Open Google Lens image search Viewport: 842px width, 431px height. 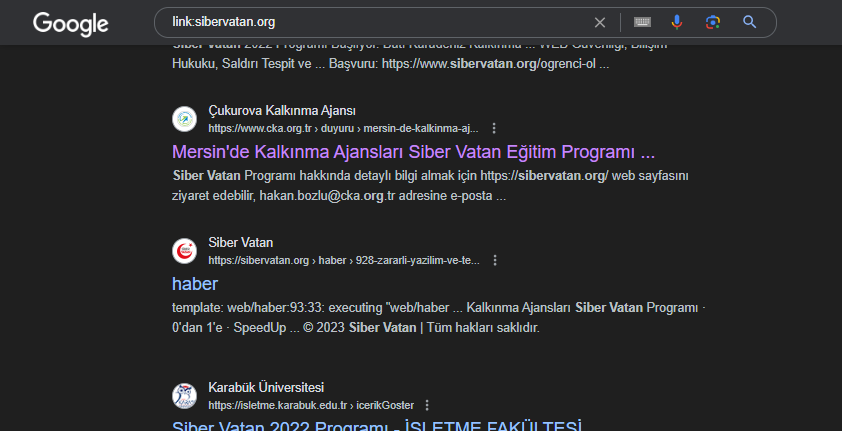point(712,22)
